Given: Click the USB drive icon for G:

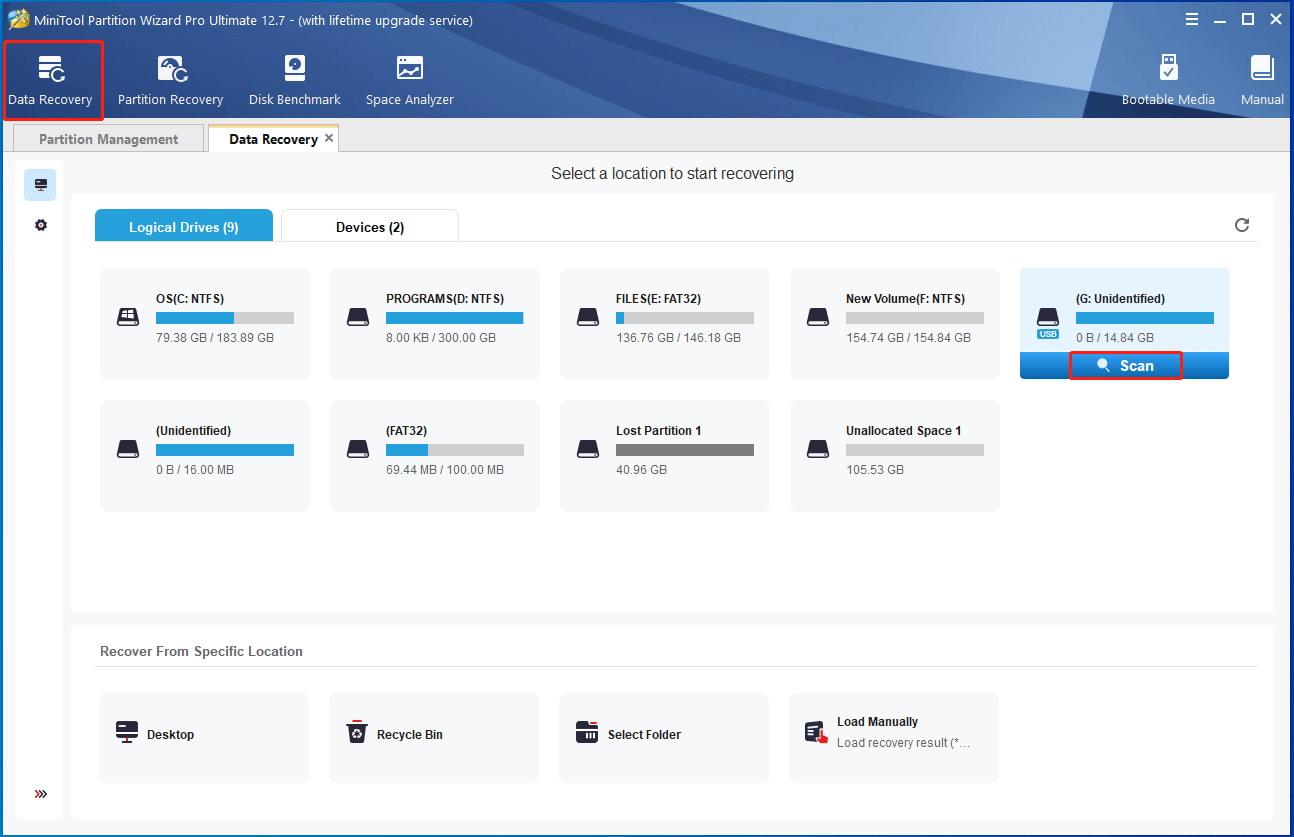Looking at the screenshot, I should (x=1048, y=322).
